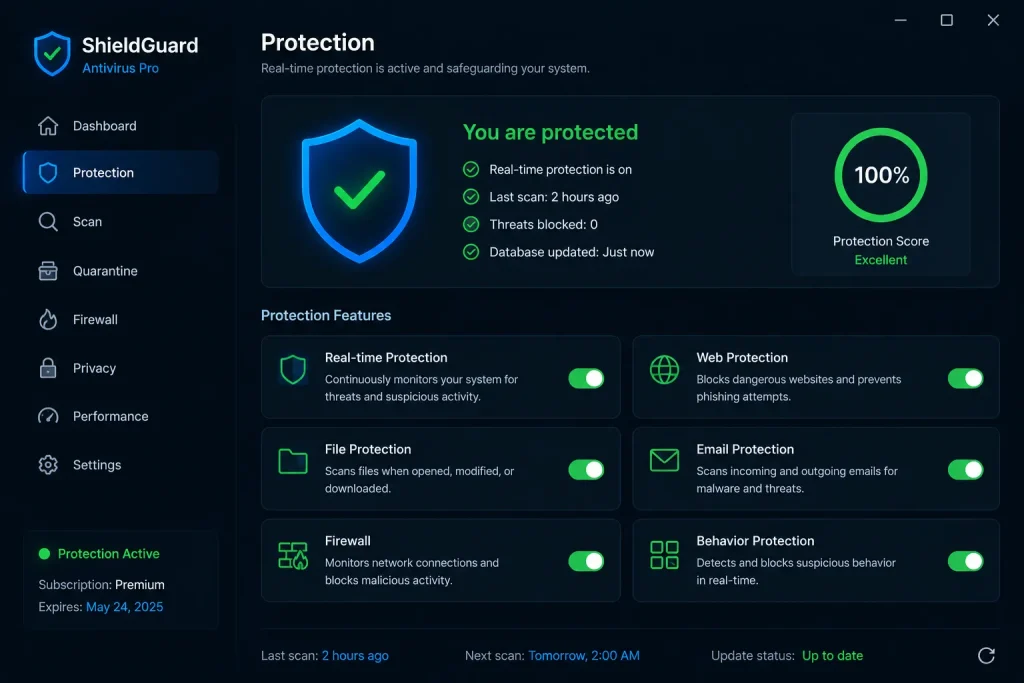This screenshot has height=683, width=1024.
Task: Switch off Email Protection toggle
Action: pyautogui.click(x=965, y=469)
